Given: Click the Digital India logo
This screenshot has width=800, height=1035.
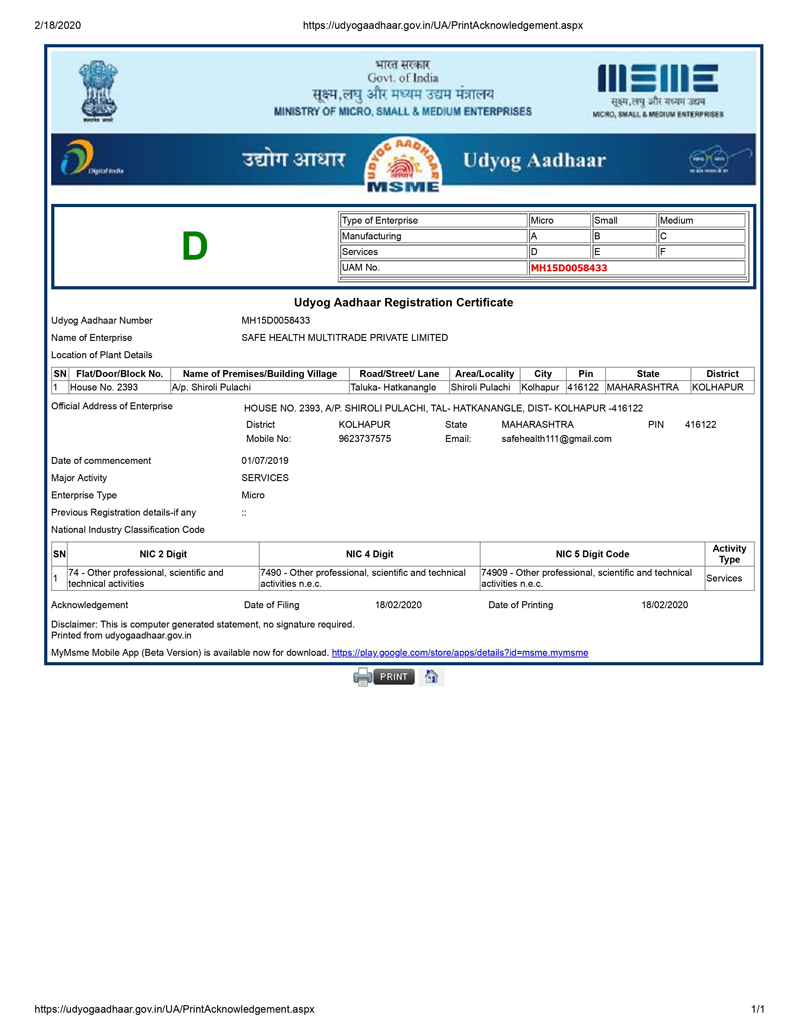Looking at the screenshot, I should (91, 158).
